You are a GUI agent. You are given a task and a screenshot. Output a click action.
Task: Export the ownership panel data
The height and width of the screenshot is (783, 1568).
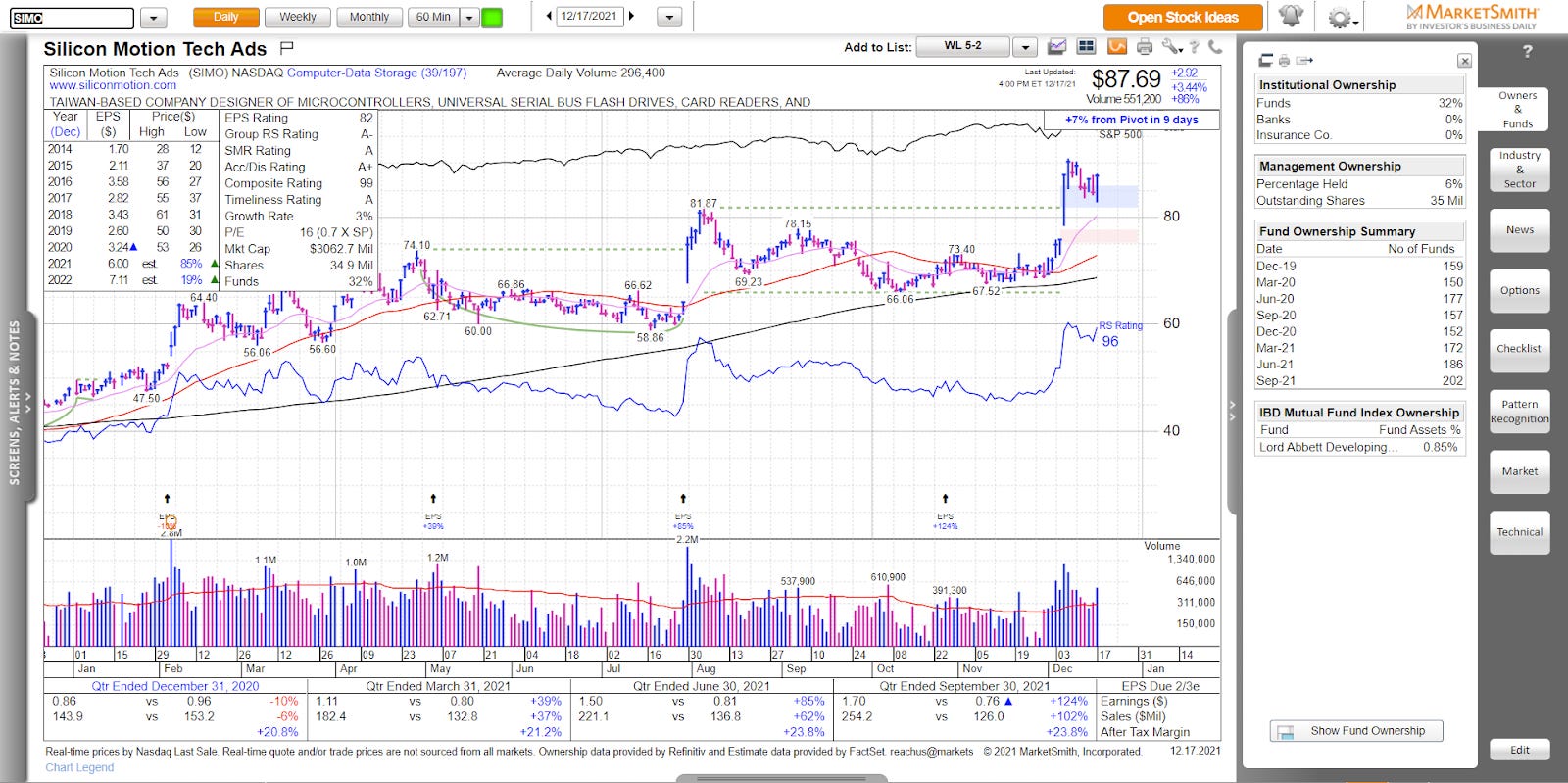pyautogui.click(x=1304, y=61)
